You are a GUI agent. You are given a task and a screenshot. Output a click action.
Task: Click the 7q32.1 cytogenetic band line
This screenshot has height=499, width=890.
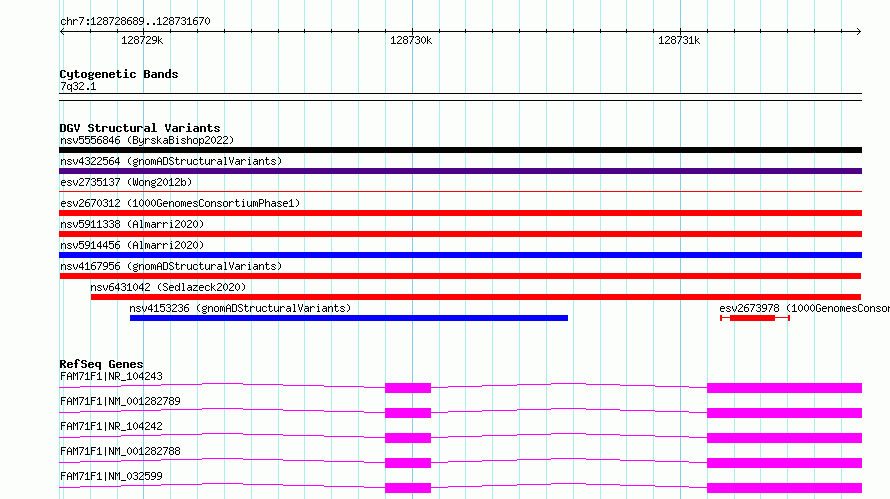coord(460,97)
